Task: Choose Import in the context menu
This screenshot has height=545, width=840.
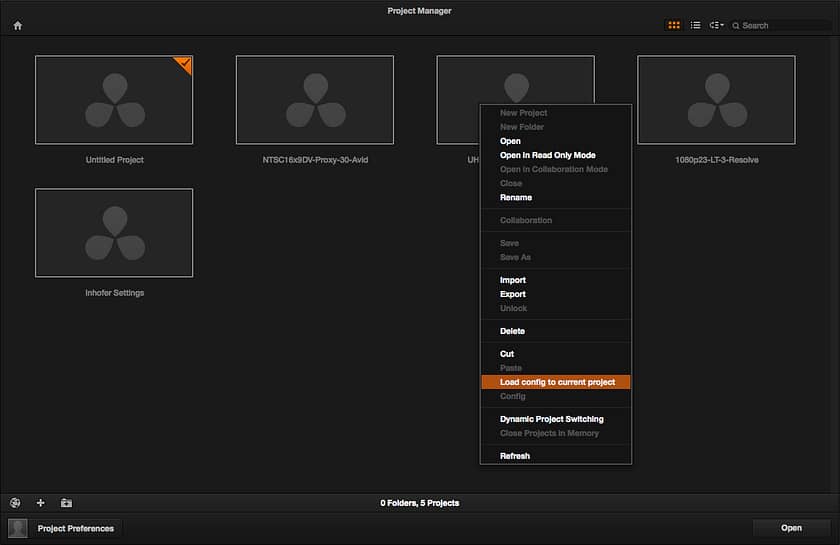Action: [x=556, y=280]
